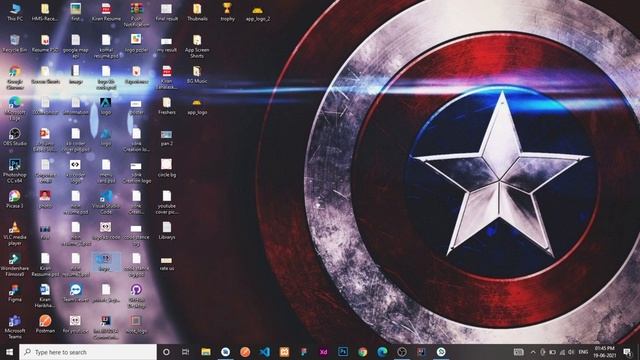Open TeamViewer desktop shortcut
The width and height of the screenshot is (640, 360).
click(76, 293)
